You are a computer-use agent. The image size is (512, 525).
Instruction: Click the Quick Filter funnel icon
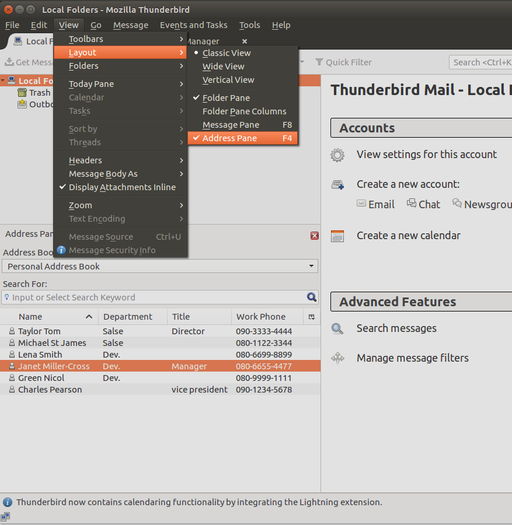coord(319,62)
